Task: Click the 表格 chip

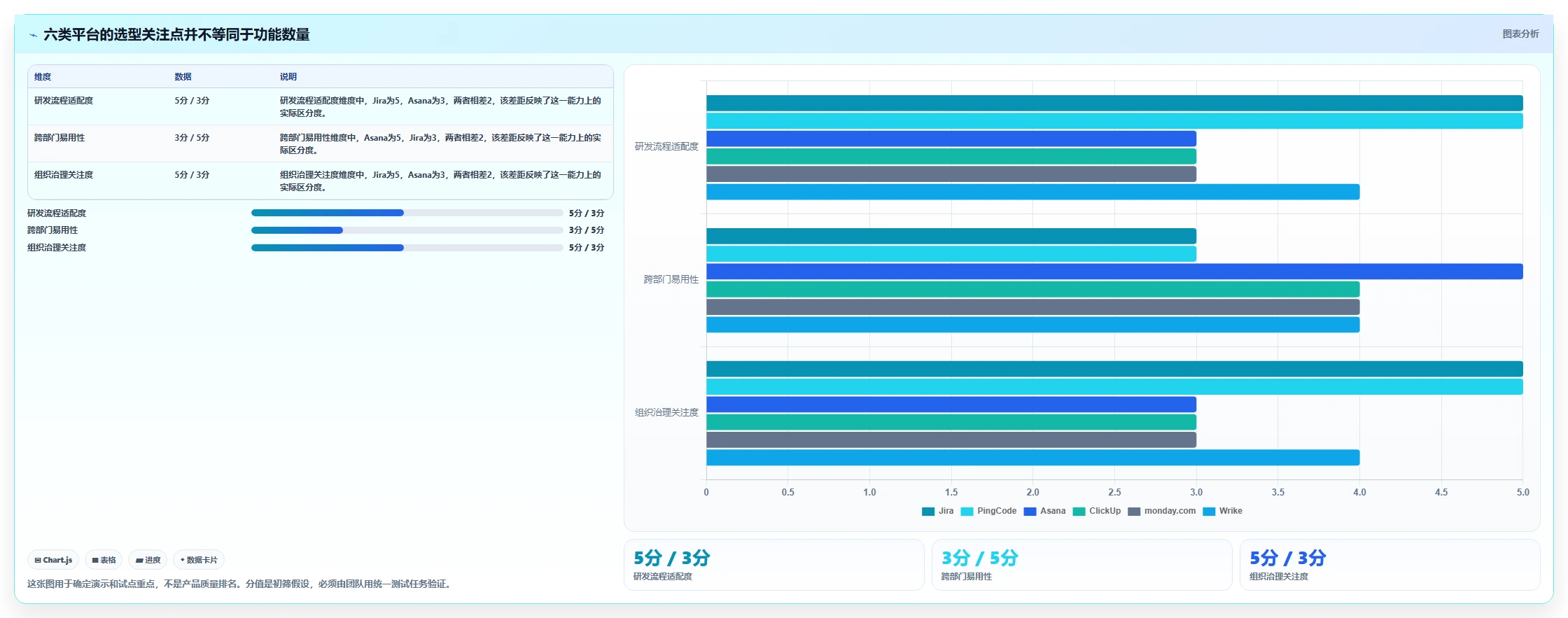Action: 104,560
